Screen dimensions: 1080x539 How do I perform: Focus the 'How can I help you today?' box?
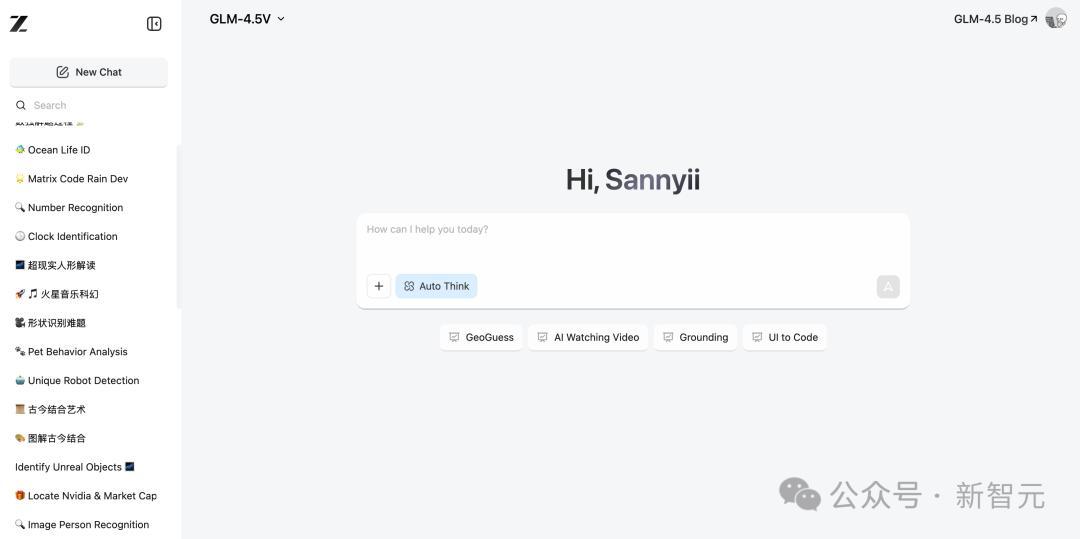pos(632,240)
